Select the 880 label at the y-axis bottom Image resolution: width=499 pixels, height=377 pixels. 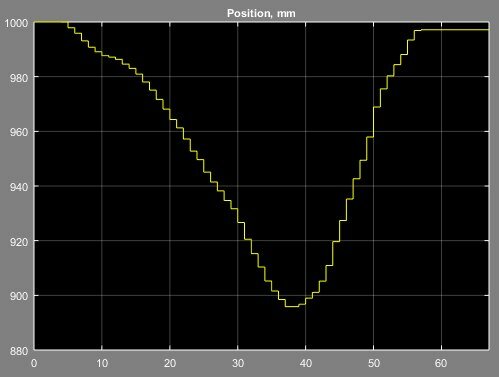(x=19, y=351)
